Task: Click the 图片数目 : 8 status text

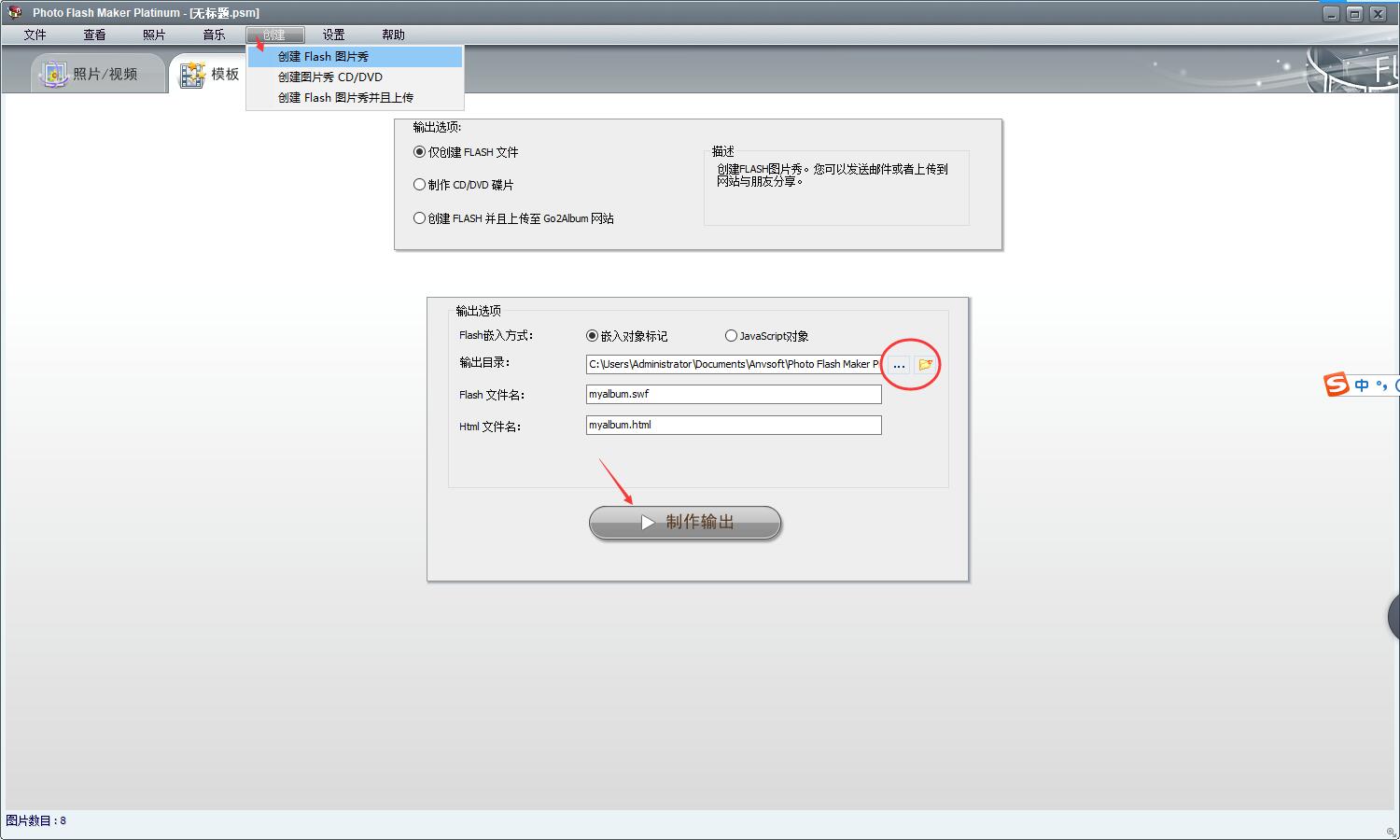Action: point(36,821)
